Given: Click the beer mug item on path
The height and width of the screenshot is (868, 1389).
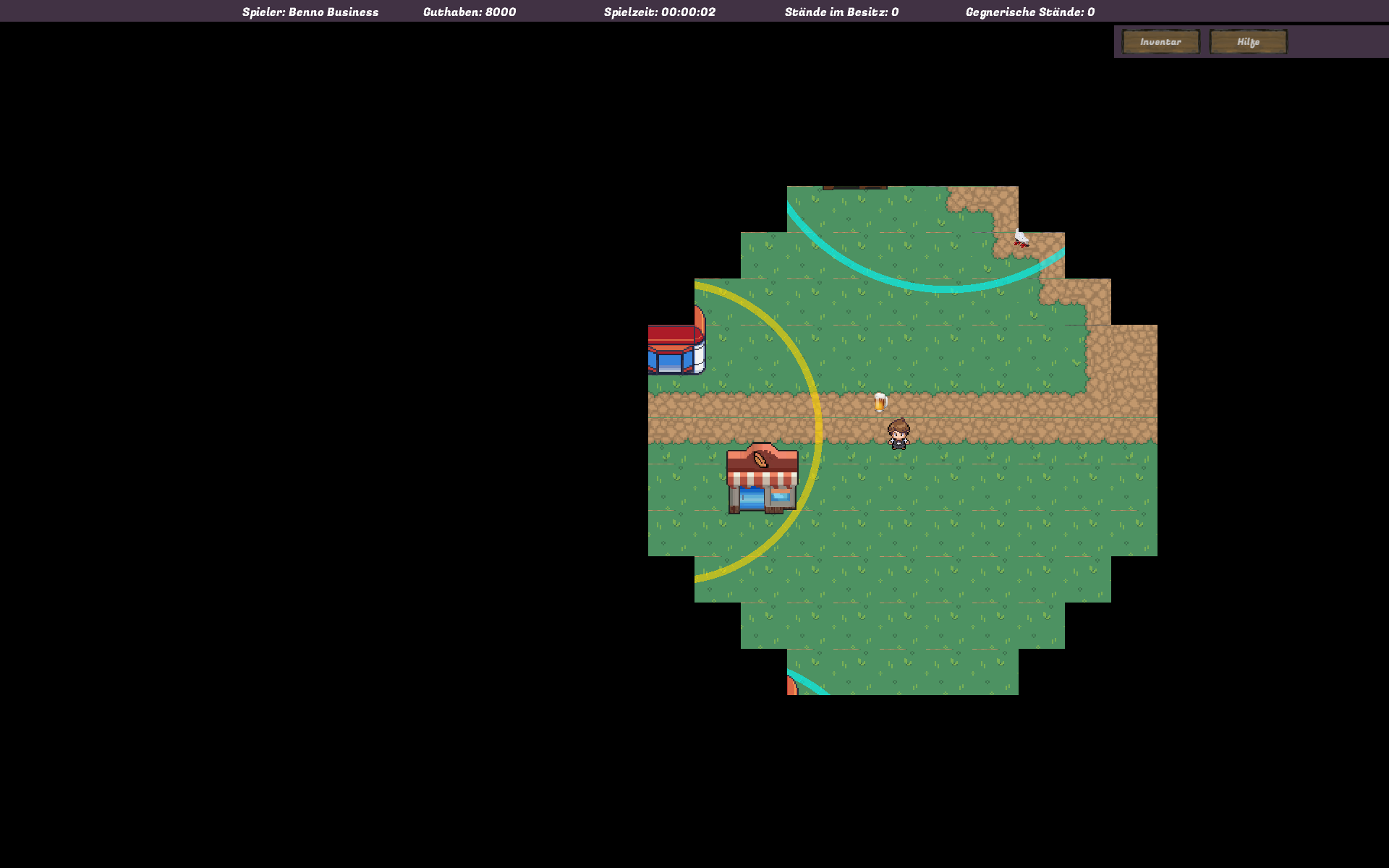Looking at the screenshot, I should [880, 401].
